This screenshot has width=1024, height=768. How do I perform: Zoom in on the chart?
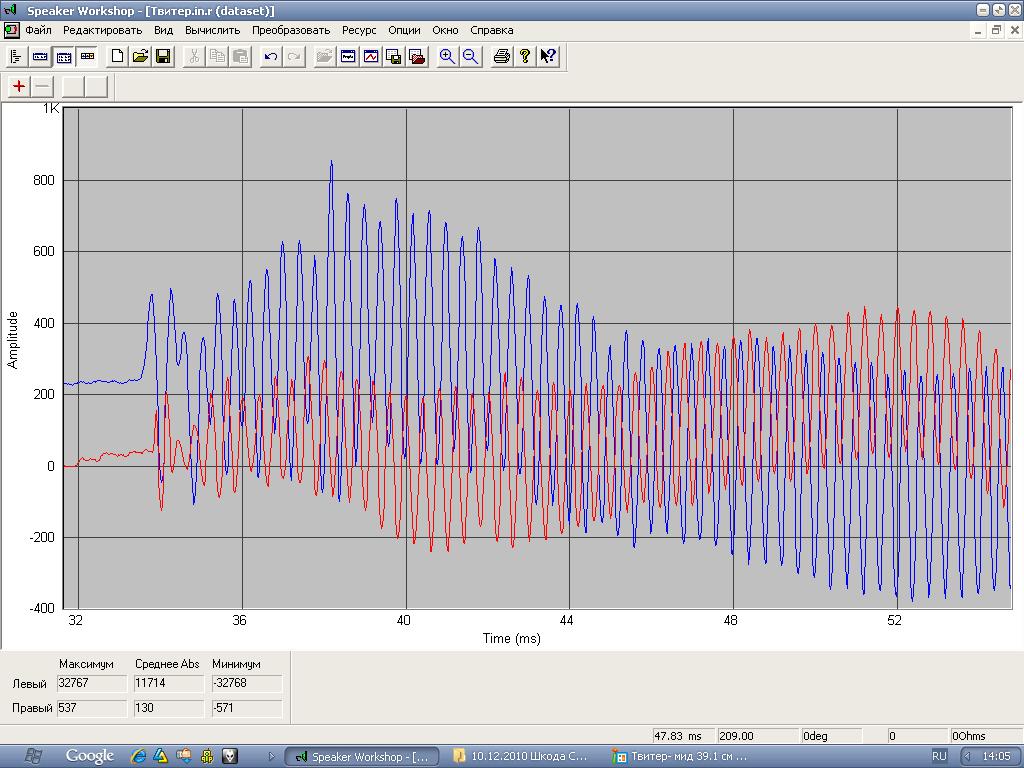pyautogui.click(x=447, y=57)
